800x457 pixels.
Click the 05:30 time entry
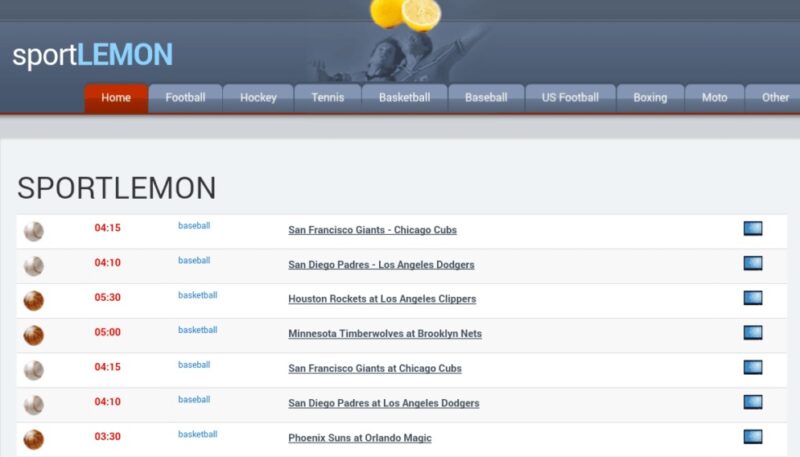coord(108,297)
